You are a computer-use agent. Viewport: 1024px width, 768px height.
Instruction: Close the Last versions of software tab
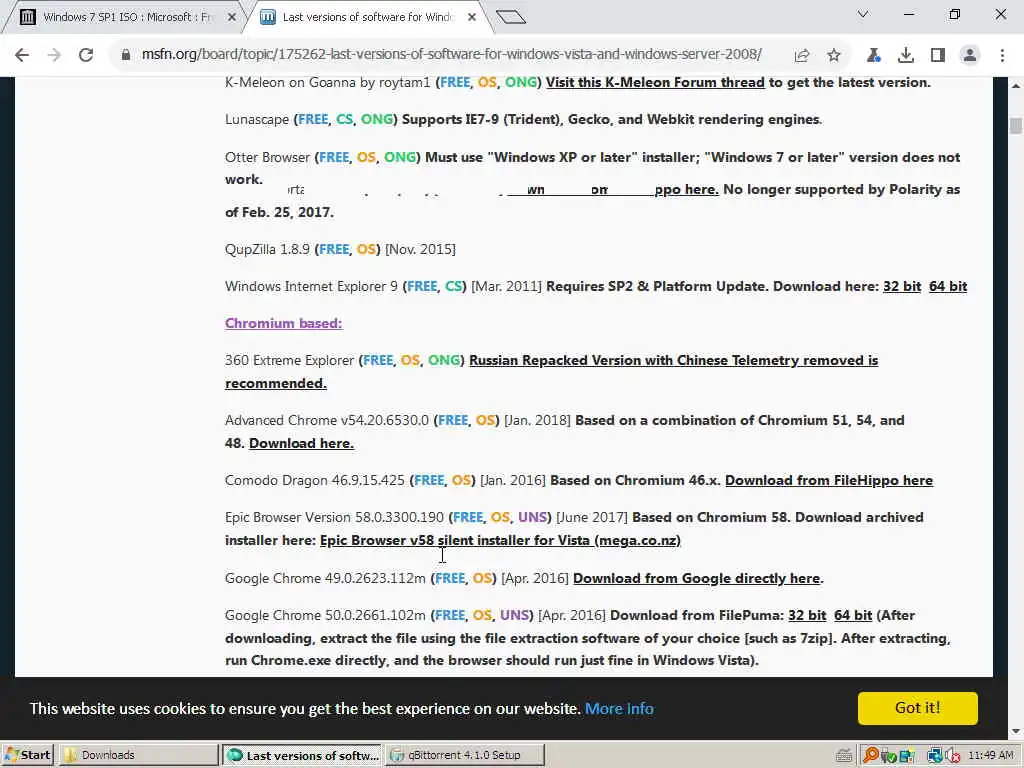472,18
